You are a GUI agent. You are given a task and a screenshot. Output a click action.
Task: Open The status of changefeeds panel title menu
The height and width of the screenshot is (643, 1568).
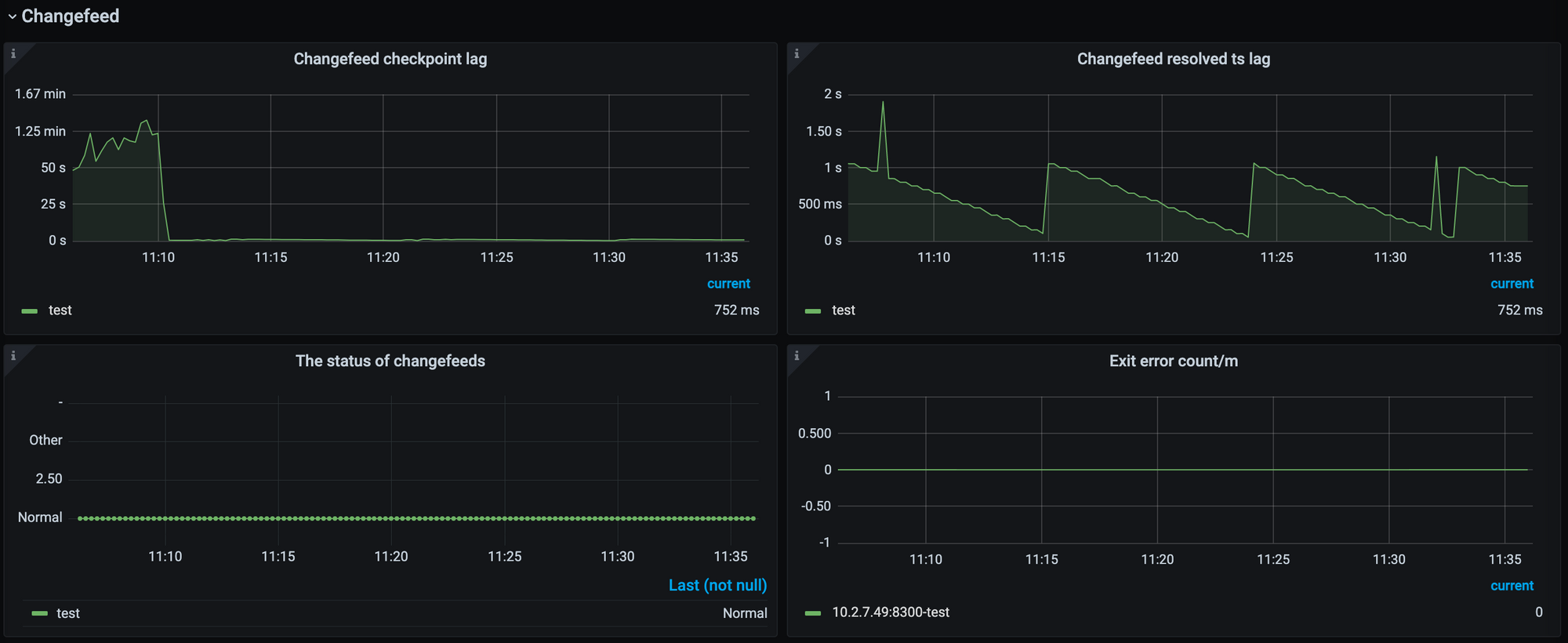click(x=390, y=361)
